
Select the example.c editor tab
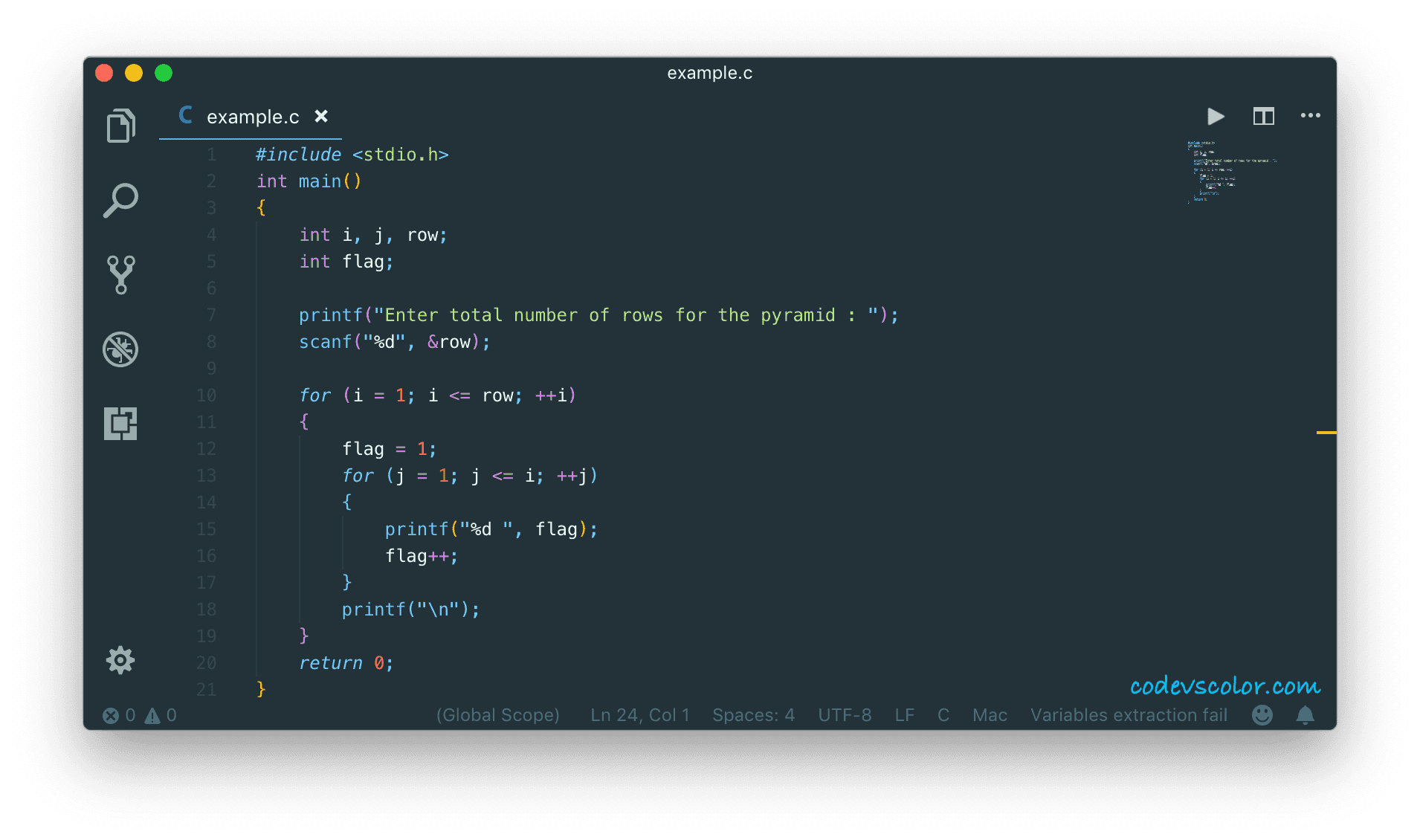(252, 117)
